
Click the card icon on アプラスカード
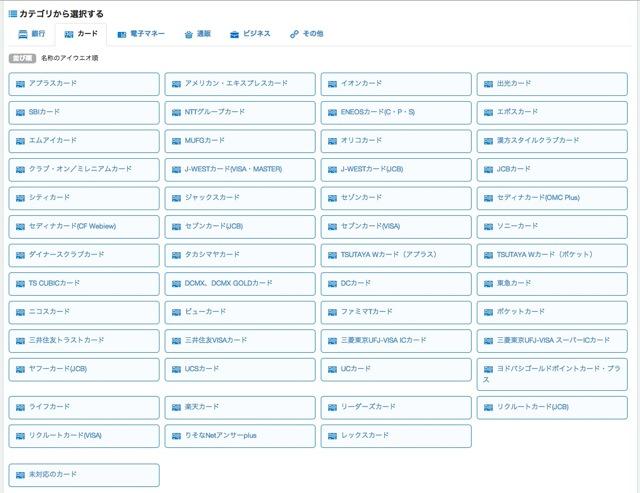[21, 83]
